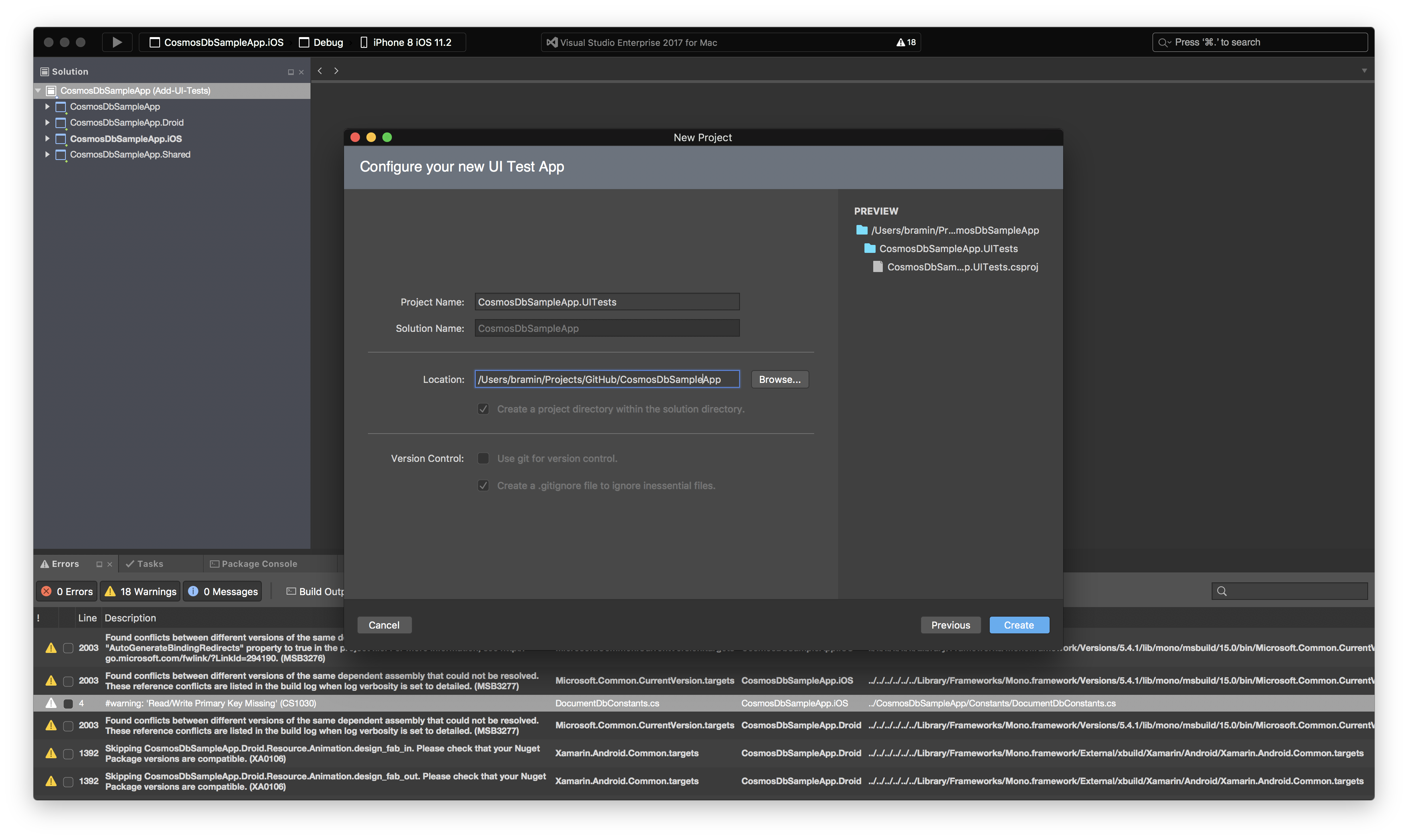Toggle 'Create a .gitignore file' checkbox
The image size is (1408, 840).
pyautogui.click(x=483, y=486)
